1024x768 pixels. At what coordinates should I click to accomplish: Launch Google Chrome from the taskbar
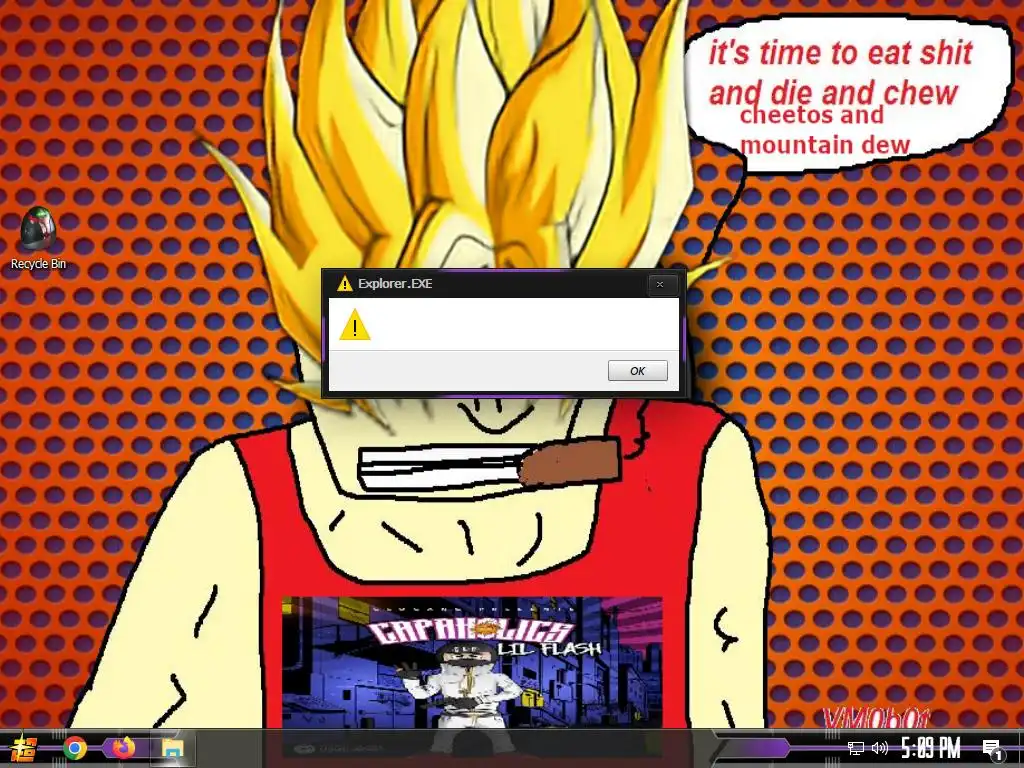74,748
